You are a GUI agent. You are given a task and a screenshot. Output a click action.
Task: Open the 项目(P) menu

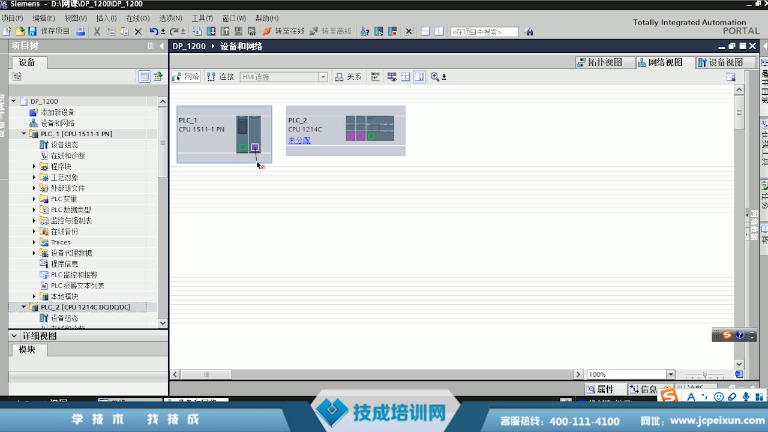[12, 18]
